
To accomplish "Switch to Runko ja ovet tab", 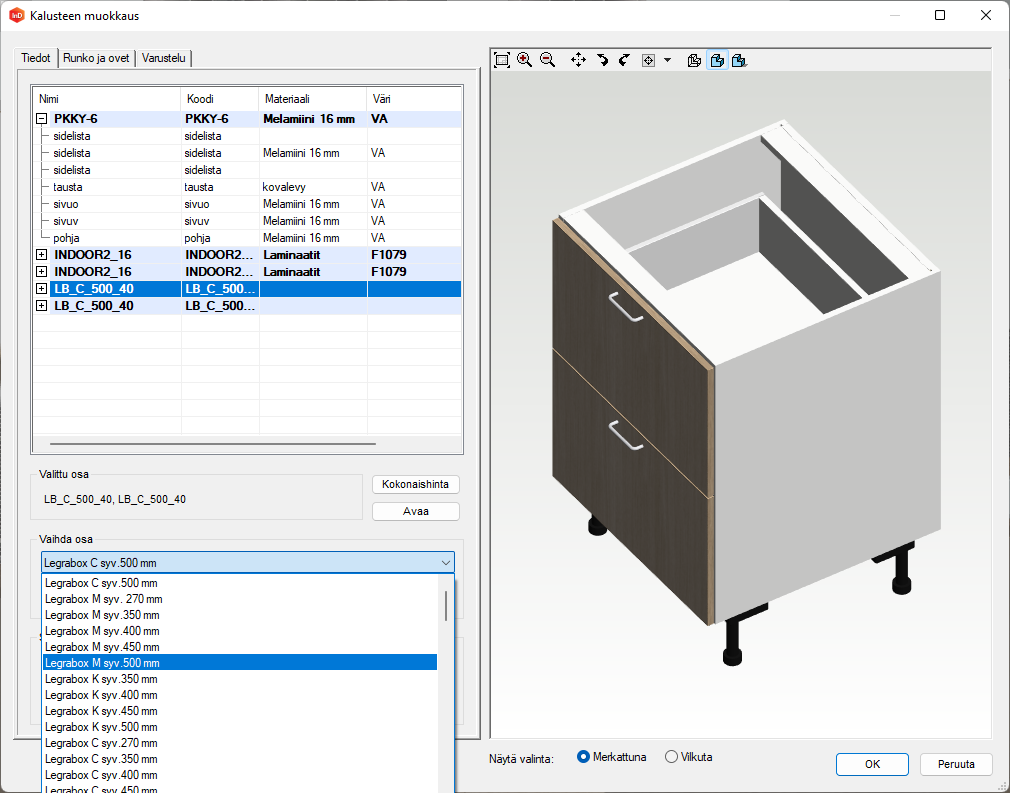I will tap(96, 58).
